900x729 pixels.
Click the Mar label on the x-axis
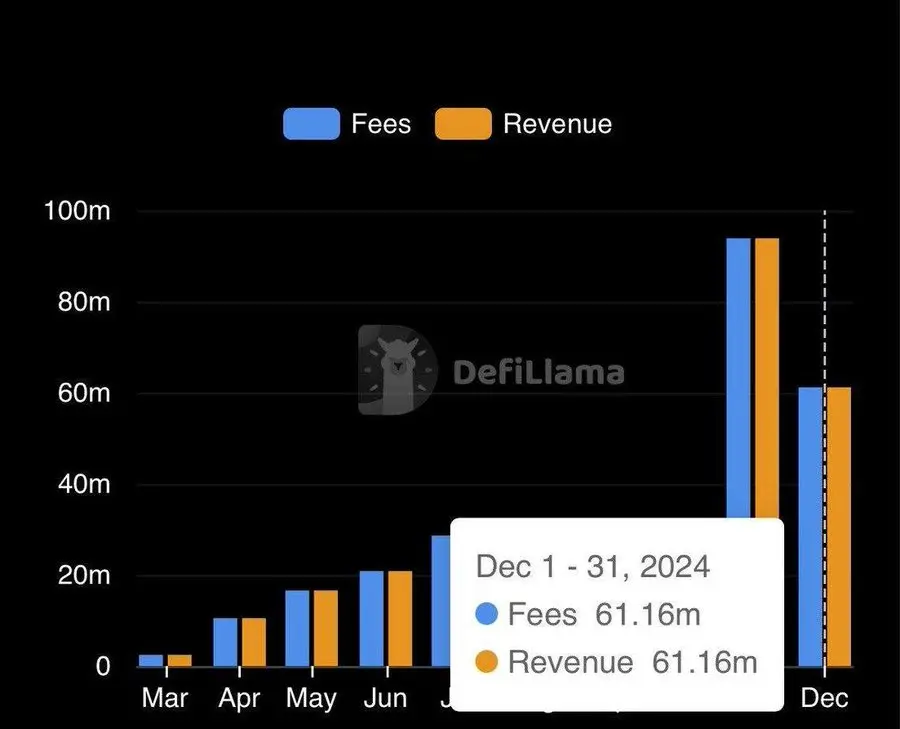point(165,697)
